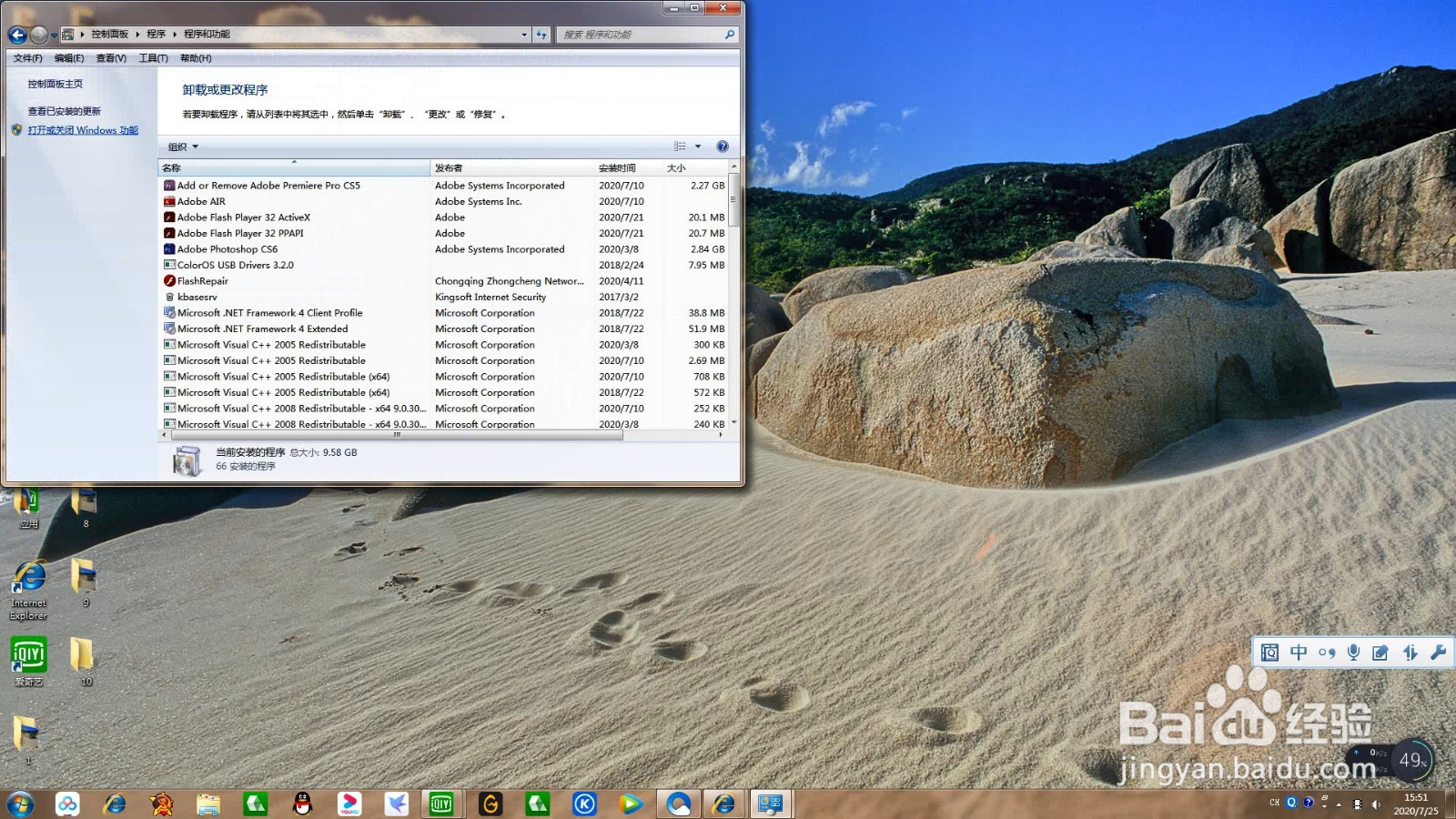Click the vertical scrollbar of program list
1456x819 pixels.
pos(733,200)
